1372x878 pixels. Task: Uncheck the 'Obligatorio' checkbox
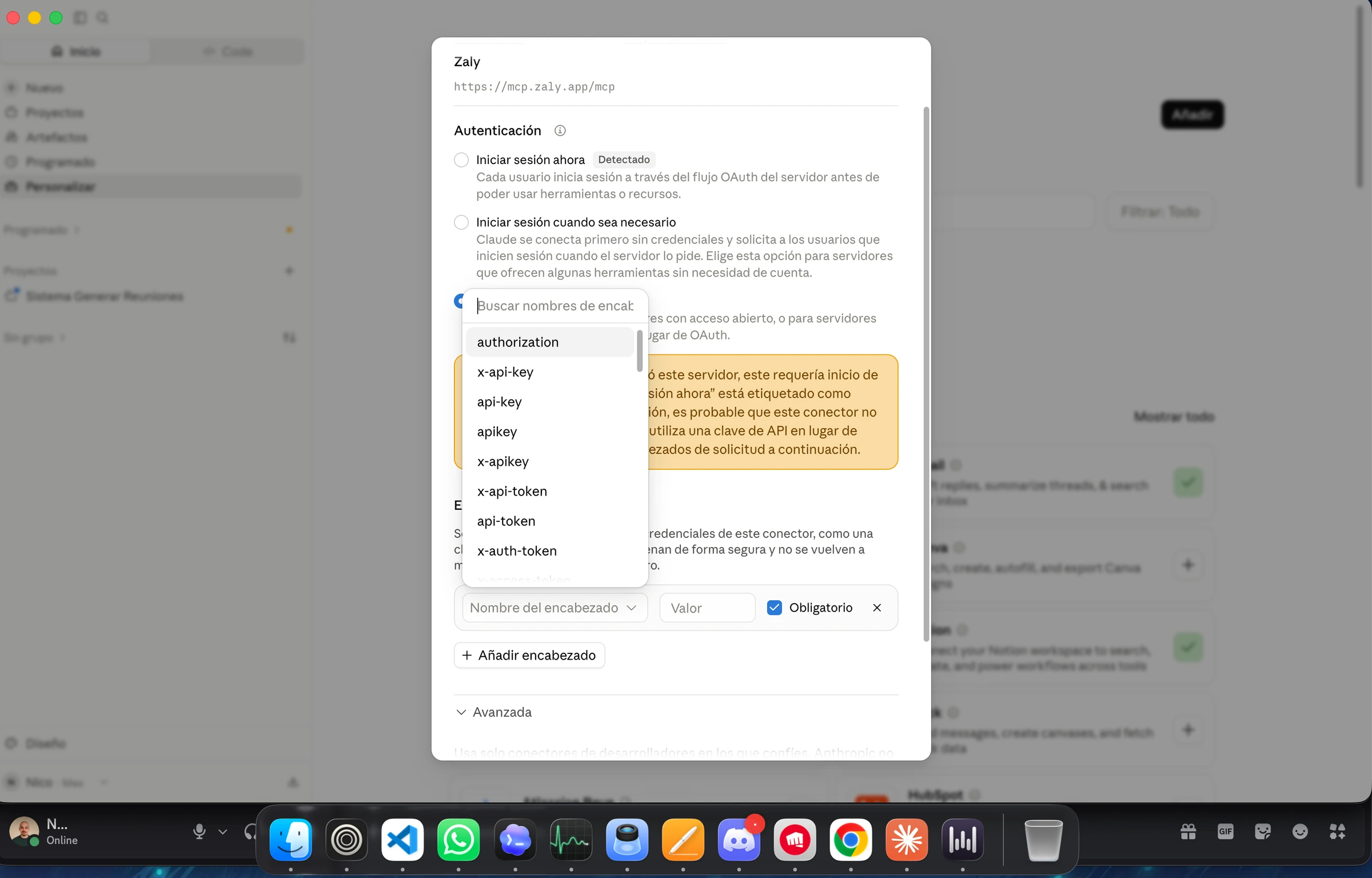click(774, 608)
